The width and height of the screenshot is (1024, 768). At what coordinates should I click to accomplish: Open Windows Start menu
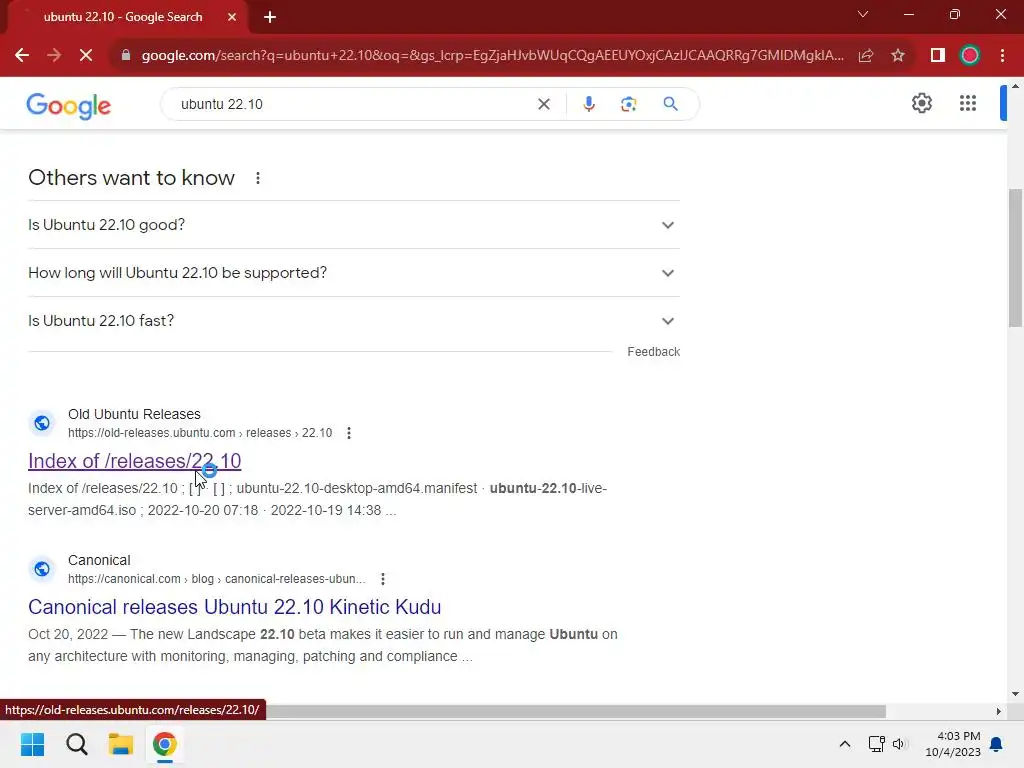click(x=32, y=744)
